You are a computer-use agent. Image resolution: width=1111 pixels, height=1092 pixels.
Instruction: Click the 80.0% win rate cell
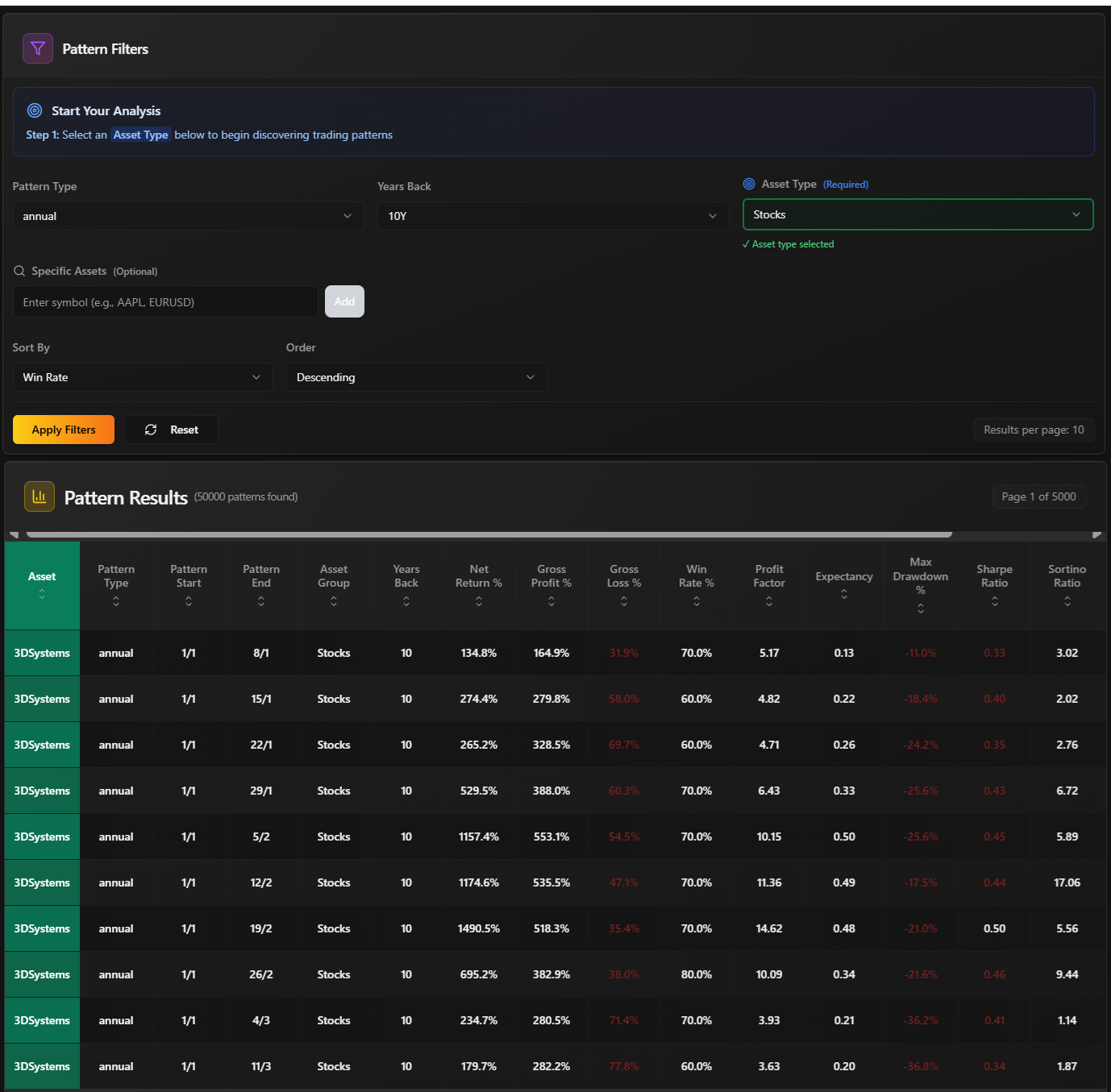coord(697,974)
